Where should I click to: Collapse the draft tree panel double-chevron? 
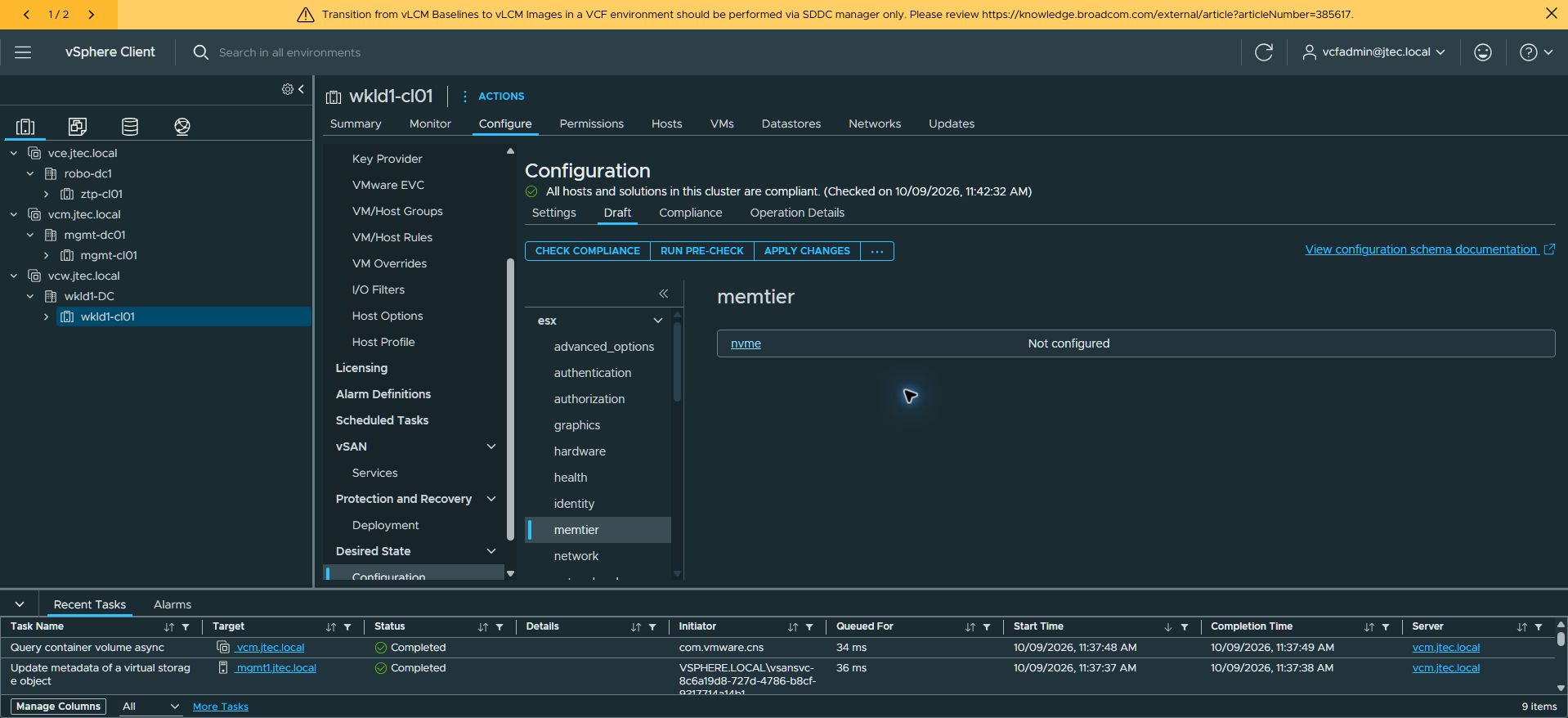click(x=664, y=294)
